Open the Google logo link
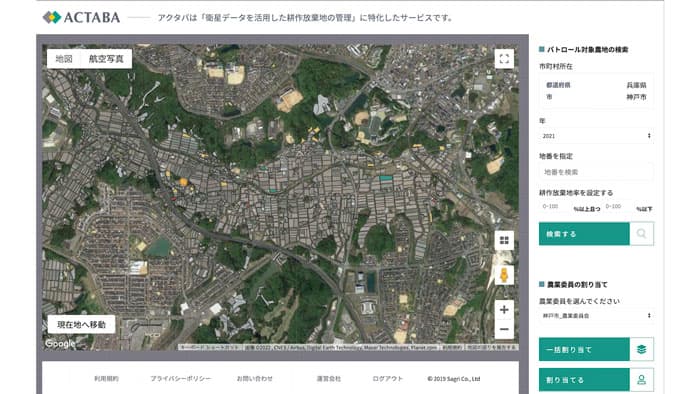The height and width of the screenshot is (394, 700). (x=60, y=344)
